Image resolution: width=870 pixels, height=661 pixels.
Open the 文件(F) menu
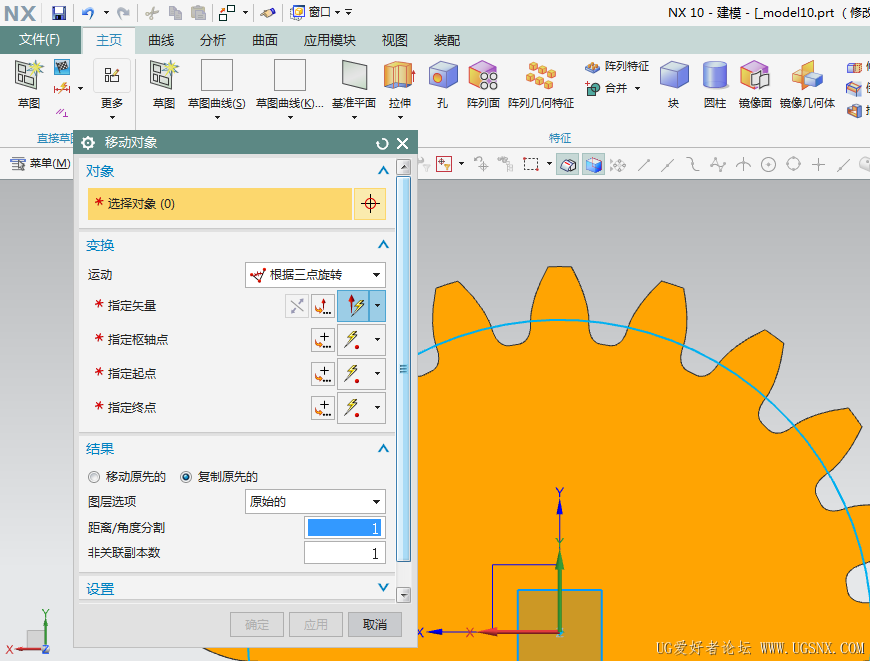[39, 40]
